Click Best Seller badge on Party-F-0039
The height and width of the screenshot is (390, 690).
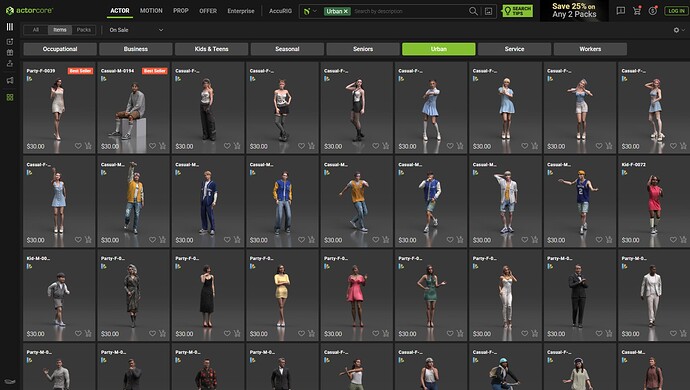click(80, 70)
